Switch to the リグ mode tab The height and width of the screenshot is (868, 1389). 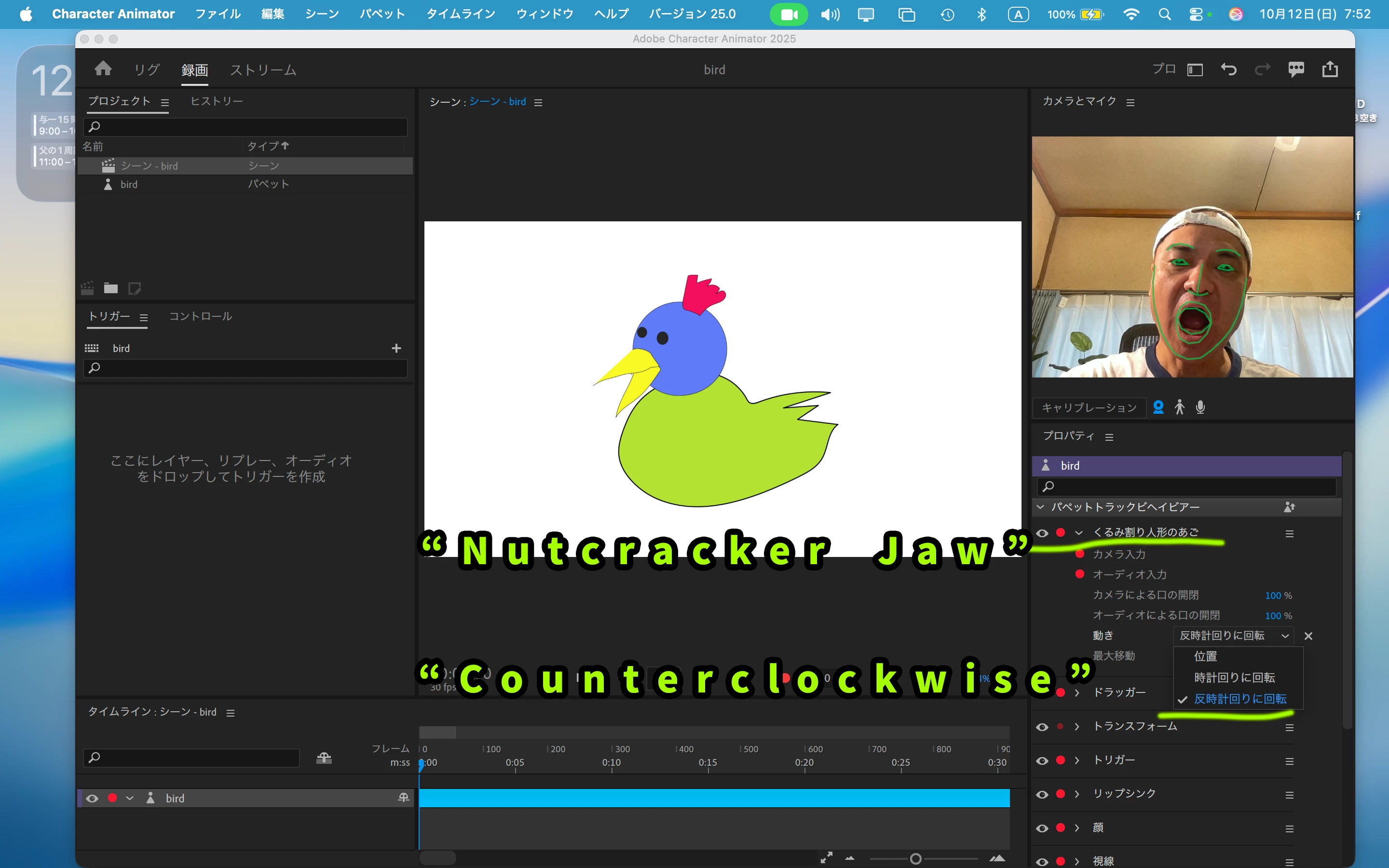pos(146,70)
